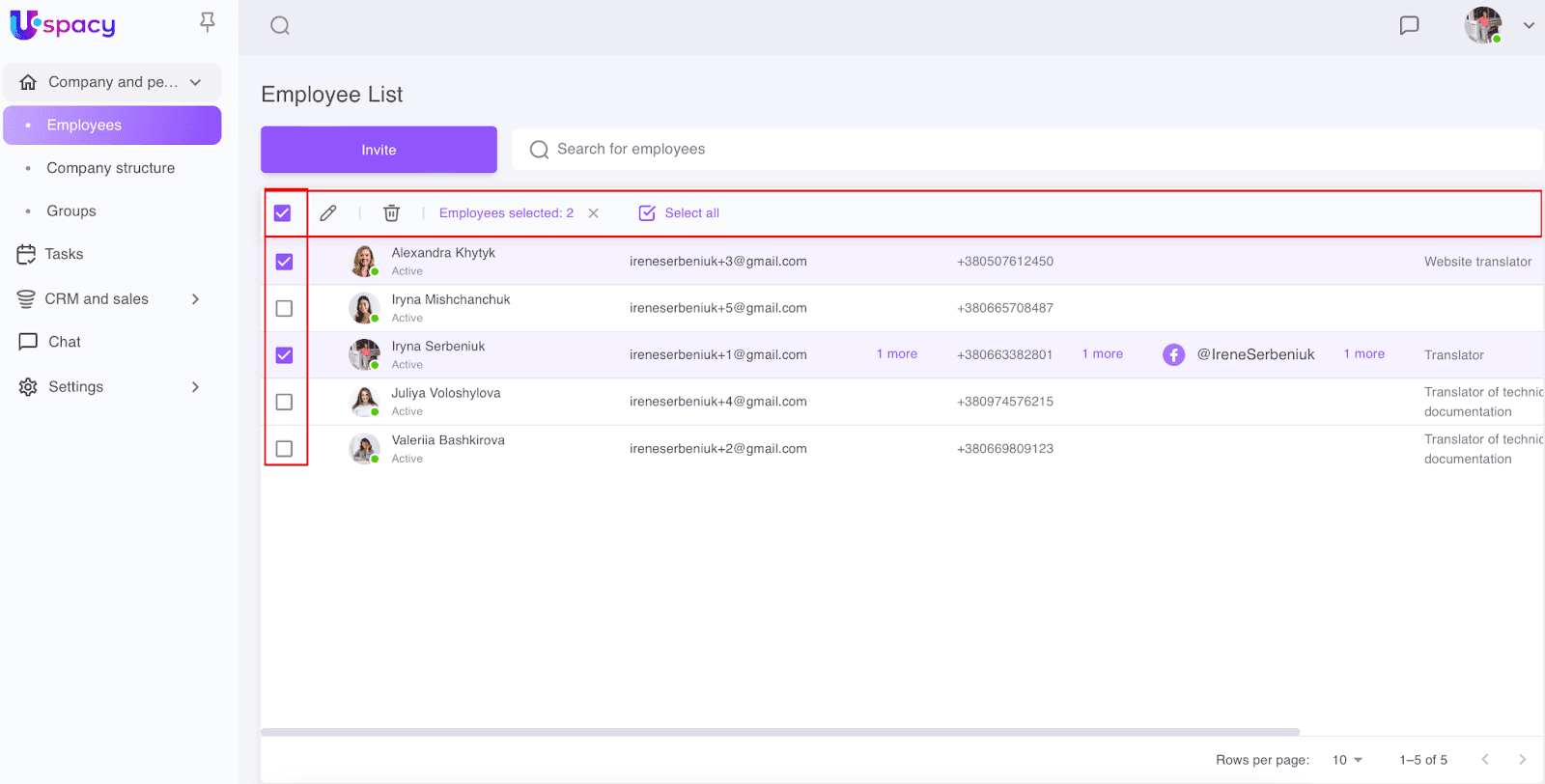Go to Company structure

tap(111, 168)
